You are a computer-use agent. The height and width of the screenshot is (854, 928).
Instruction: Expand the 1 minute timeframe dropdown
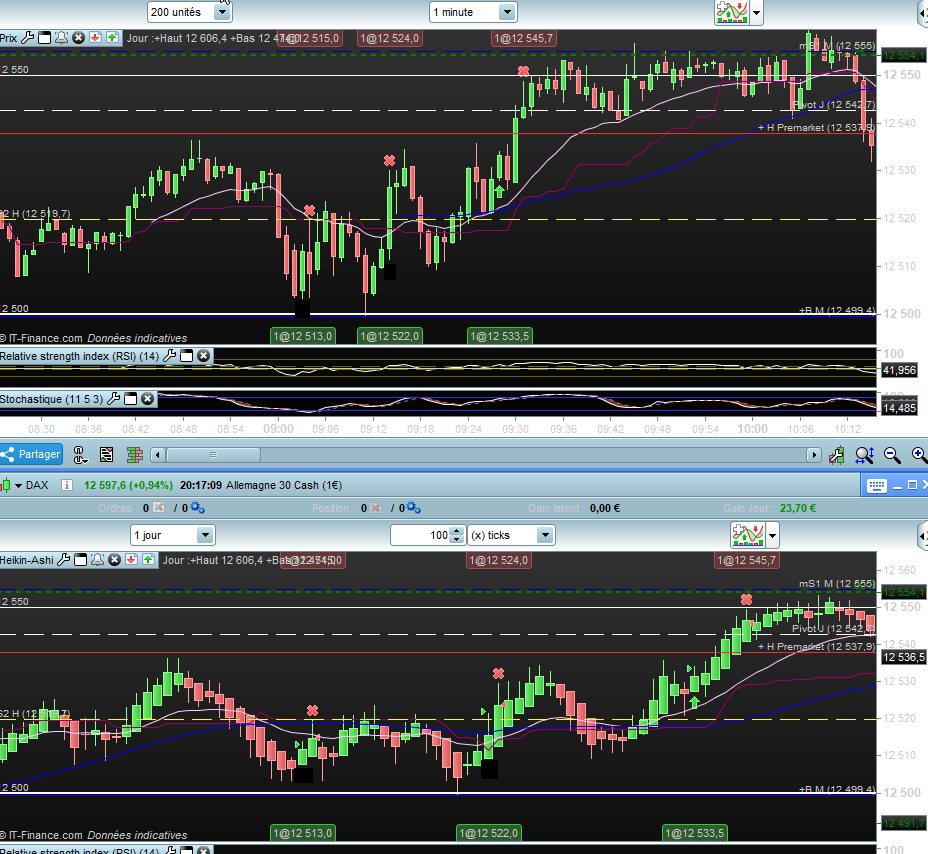[507, 12]
